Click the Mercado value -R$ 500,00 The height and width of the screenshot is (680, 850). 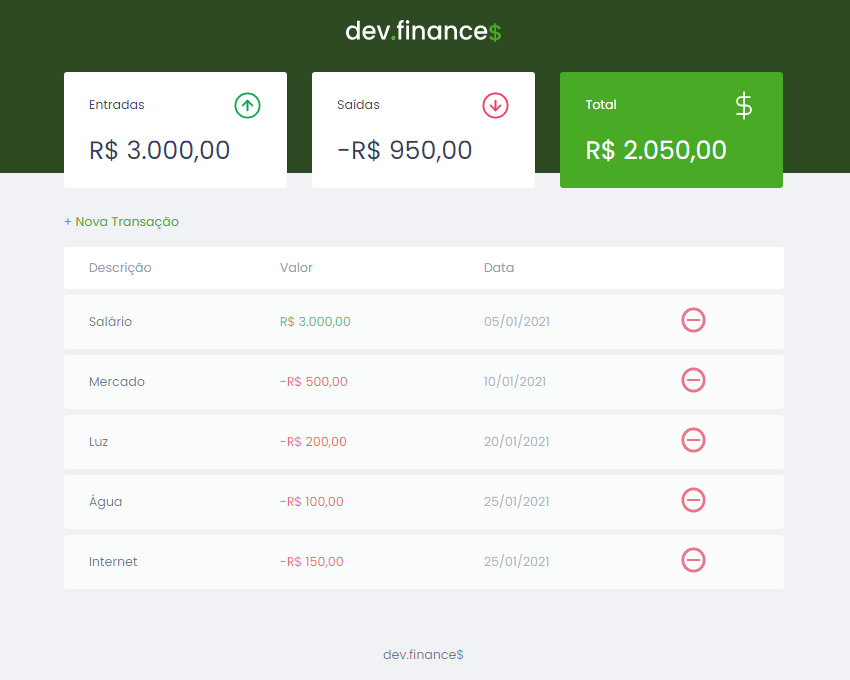314,382
